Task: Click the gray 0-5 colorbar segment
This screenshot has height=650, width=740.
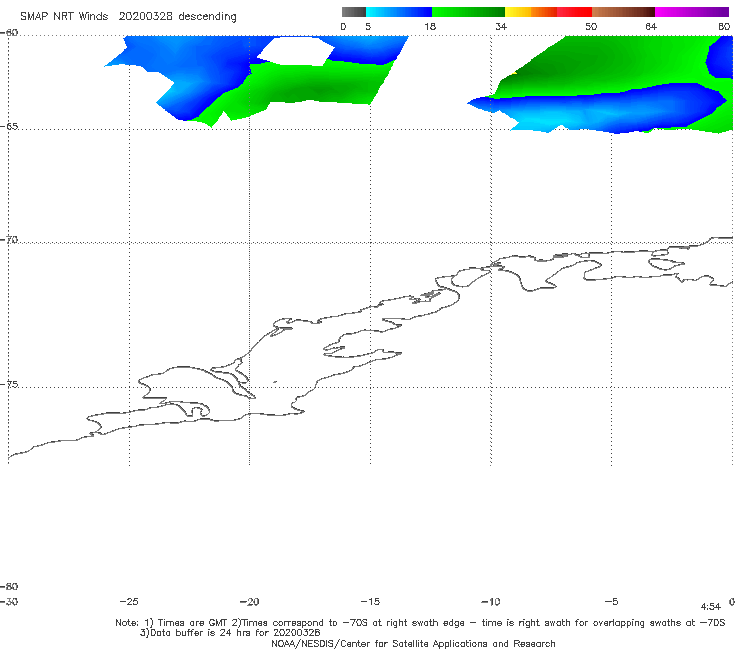Action: [353, 12]
